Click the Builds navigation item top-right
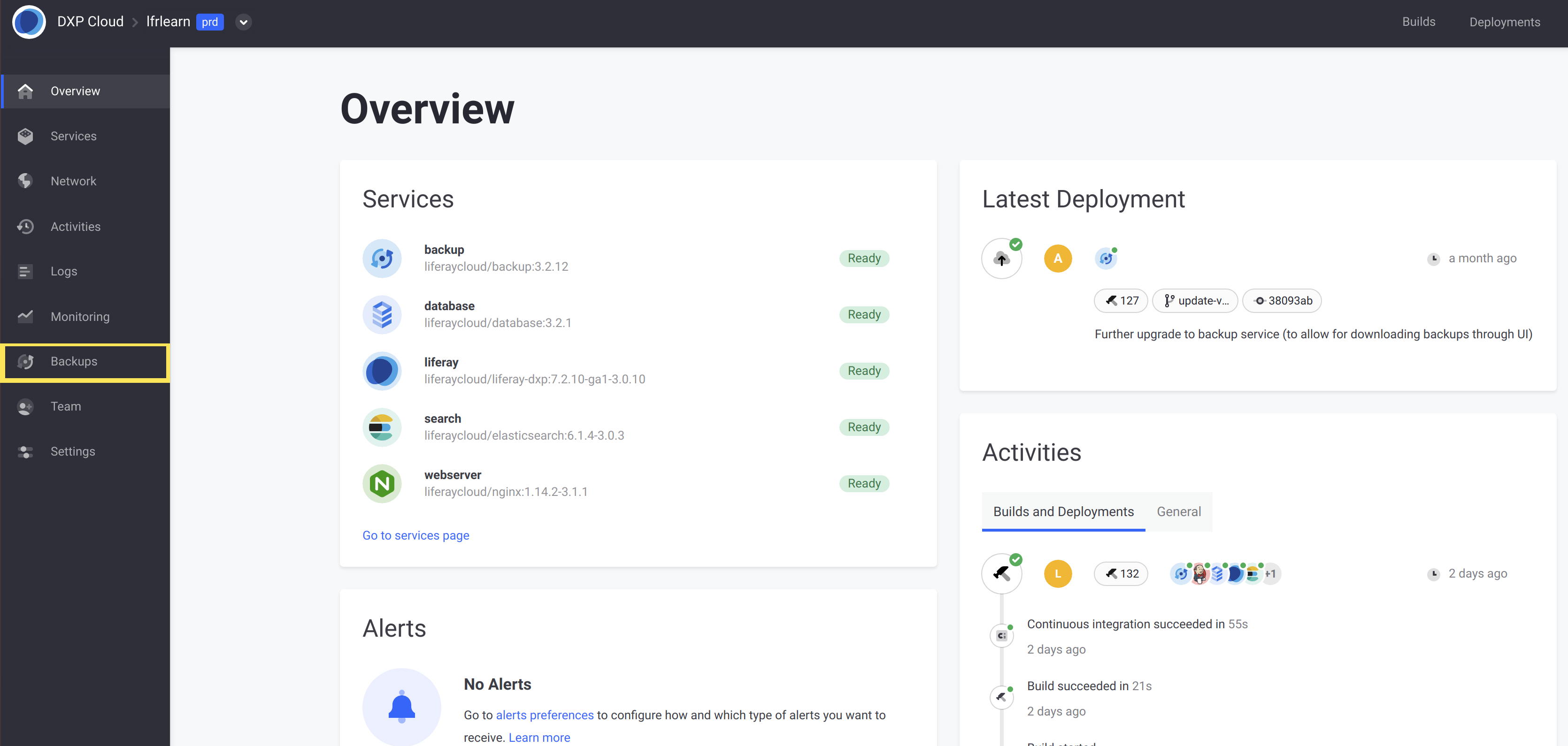This screenshot has height=746, width=1568. click(x=1419, y=21)
